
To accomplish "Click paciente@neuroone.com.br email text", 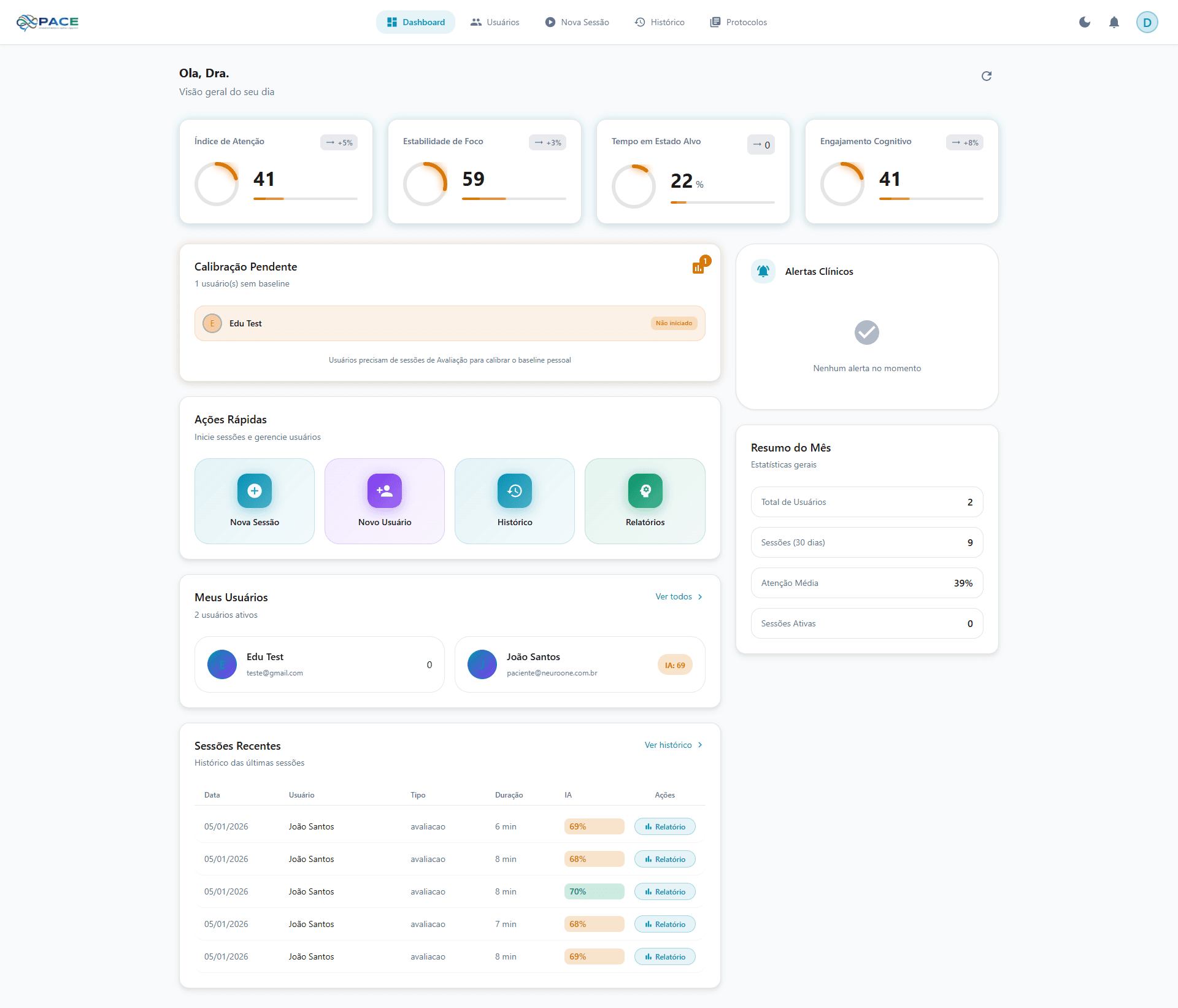I will coord(552,673).
